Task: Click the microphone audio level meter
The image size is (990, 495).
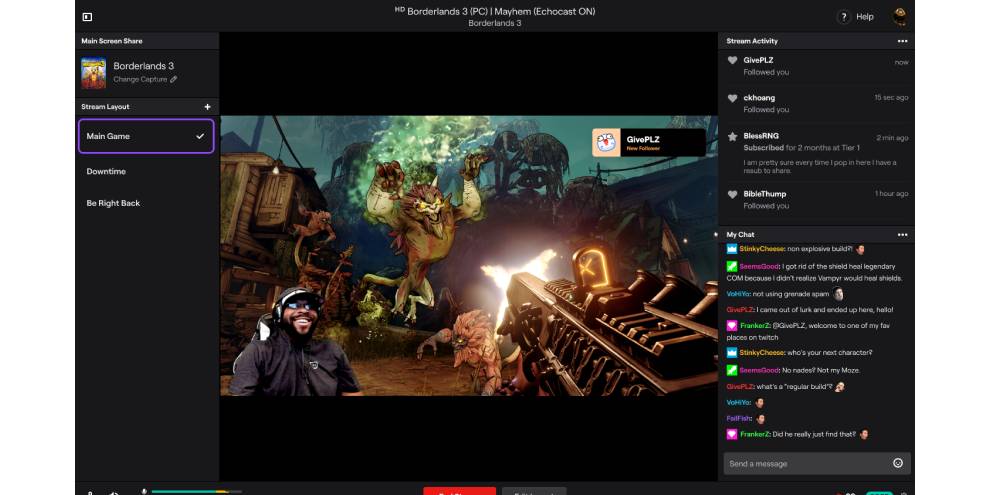Action: [x=196, y=491]
